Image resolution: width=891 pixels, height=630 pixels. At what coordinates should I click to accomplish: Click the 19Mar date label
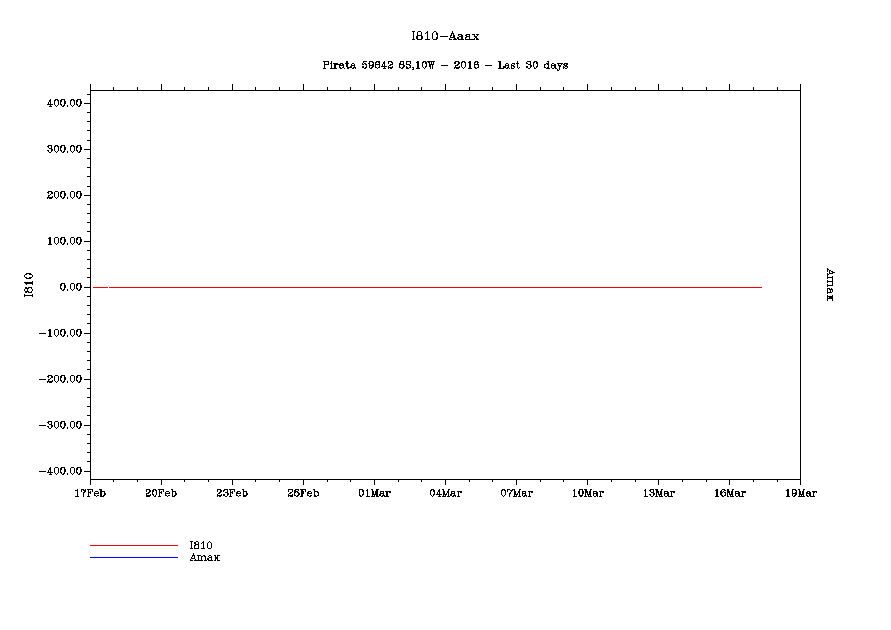800,493
